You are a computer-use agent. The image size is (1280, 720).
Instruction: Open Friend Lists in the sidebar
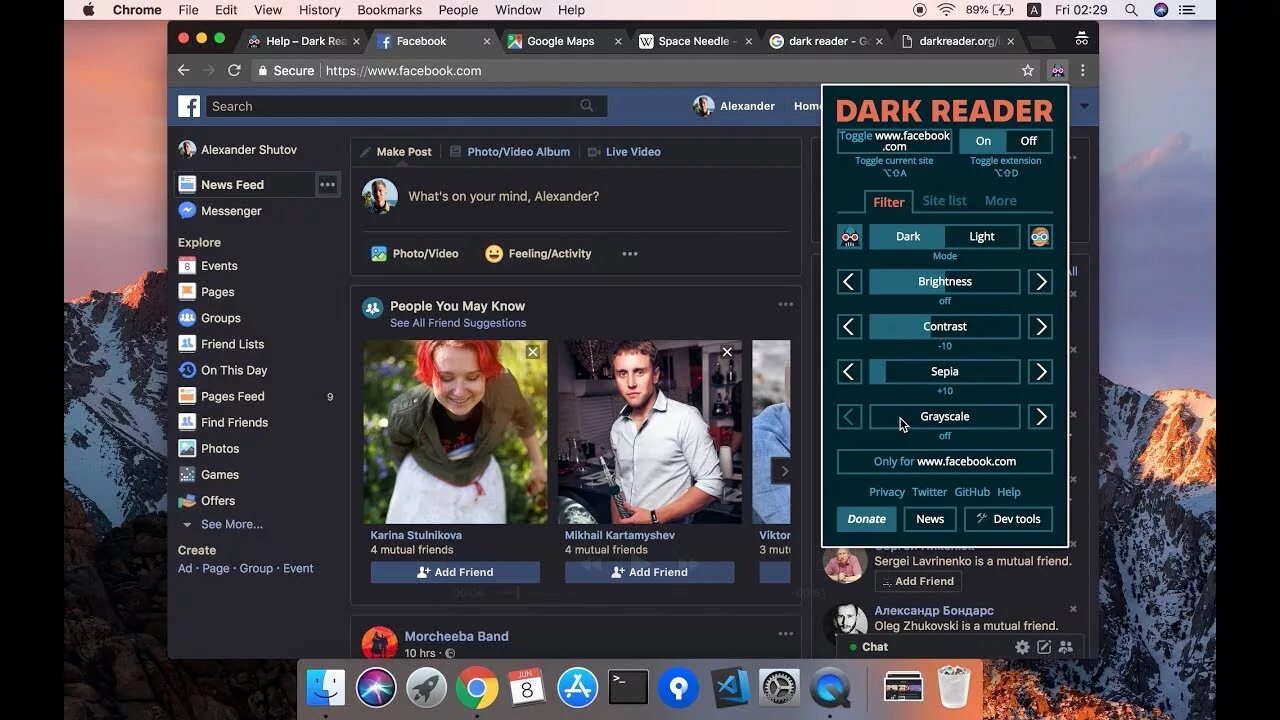[x=221, y=344]
